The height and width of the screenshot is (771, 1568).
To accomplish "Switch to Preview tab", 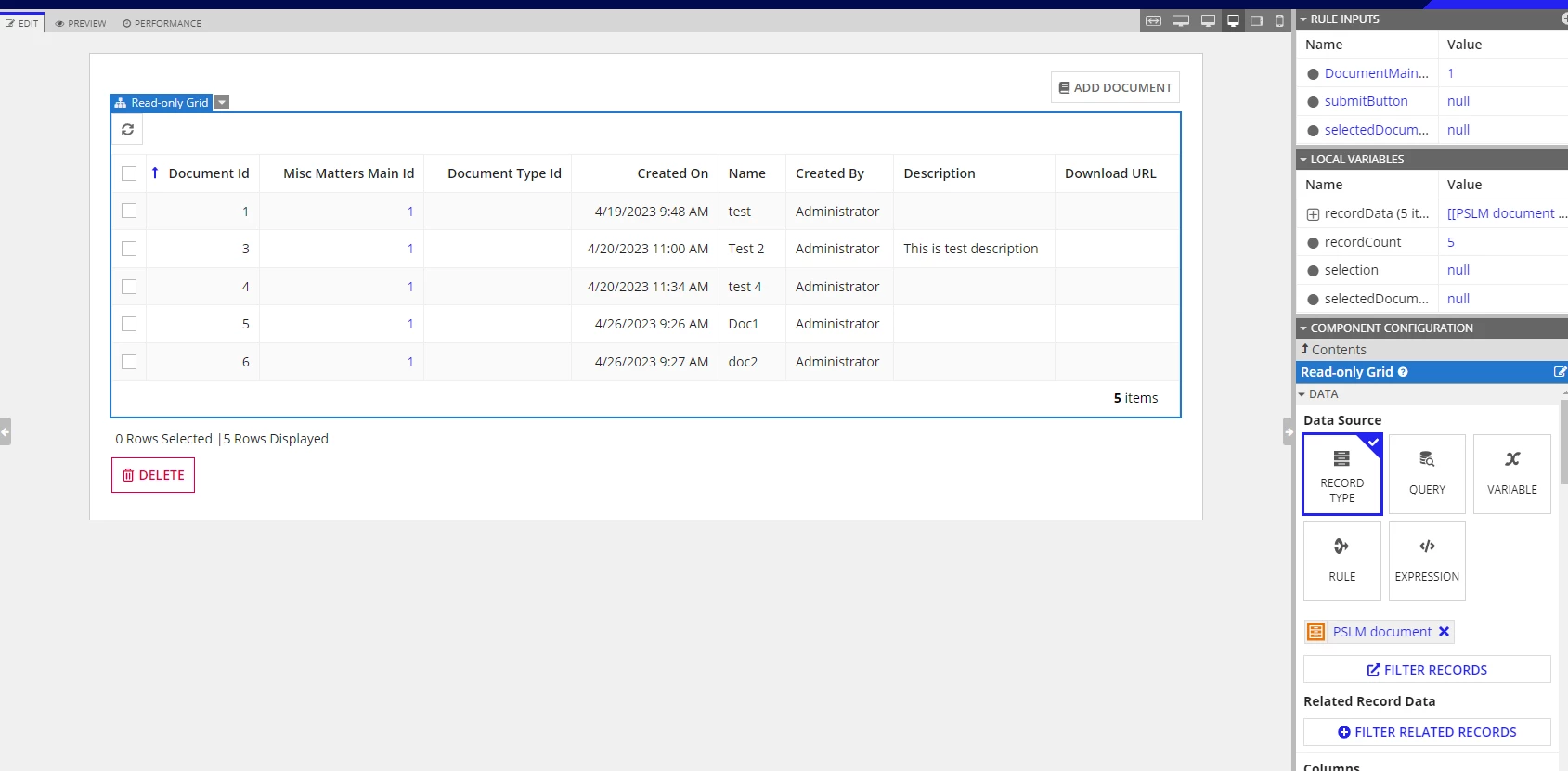I will coord(81,23).
